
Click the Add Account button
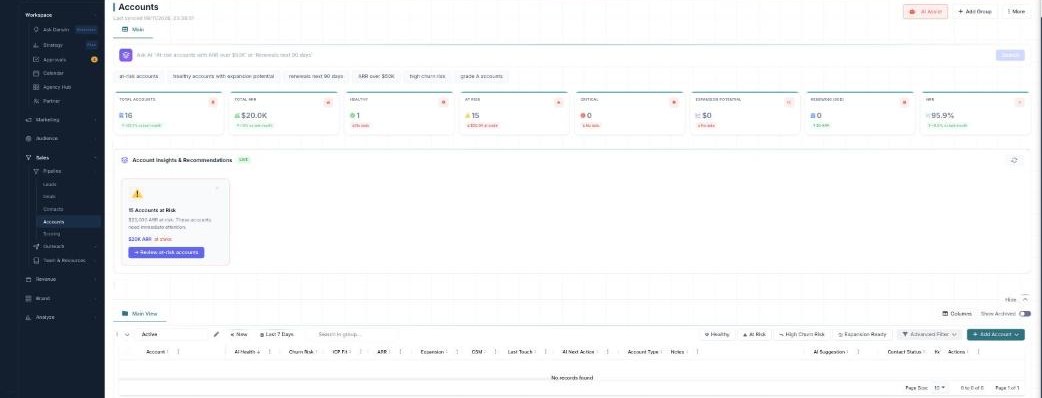point(995,334)
